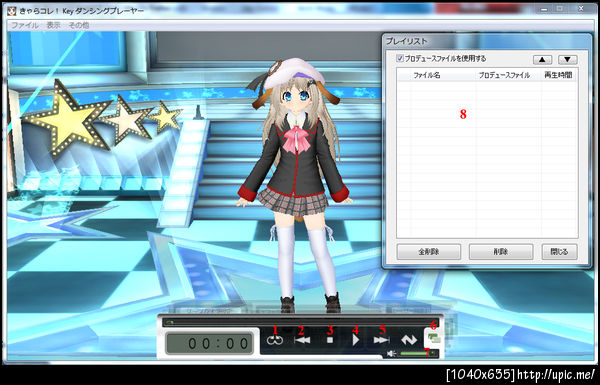Skip forward to the next track
Viewport: 600px width, 385px height.
click(x=382, y=340)
